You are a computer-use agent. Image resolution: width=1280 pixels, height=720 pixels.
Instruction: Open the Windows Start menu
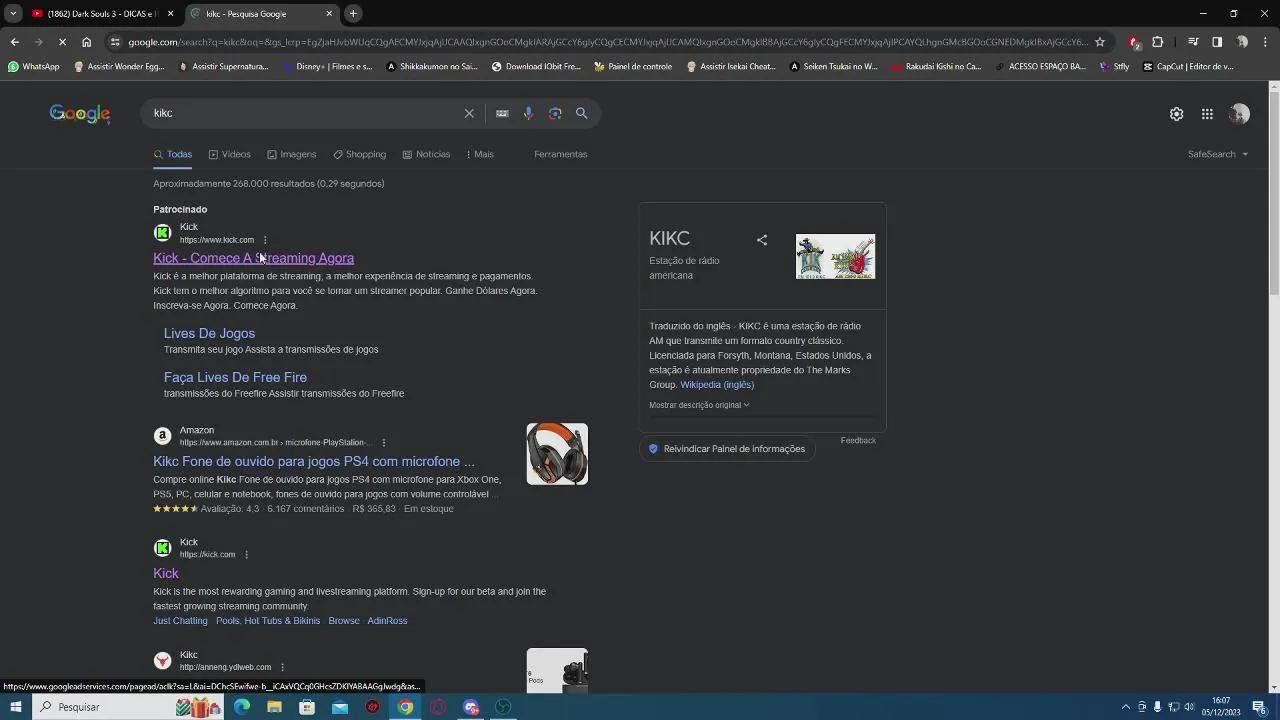15,707
